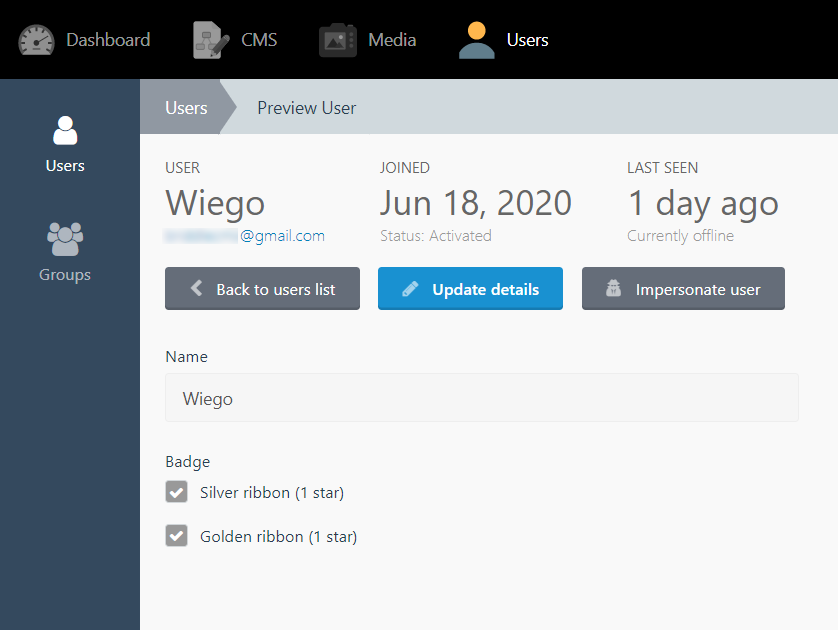Image resolution: width=838 pixels, height=630 pixels.
Task: Open the Users top menu label
Action: coord(527,40)
